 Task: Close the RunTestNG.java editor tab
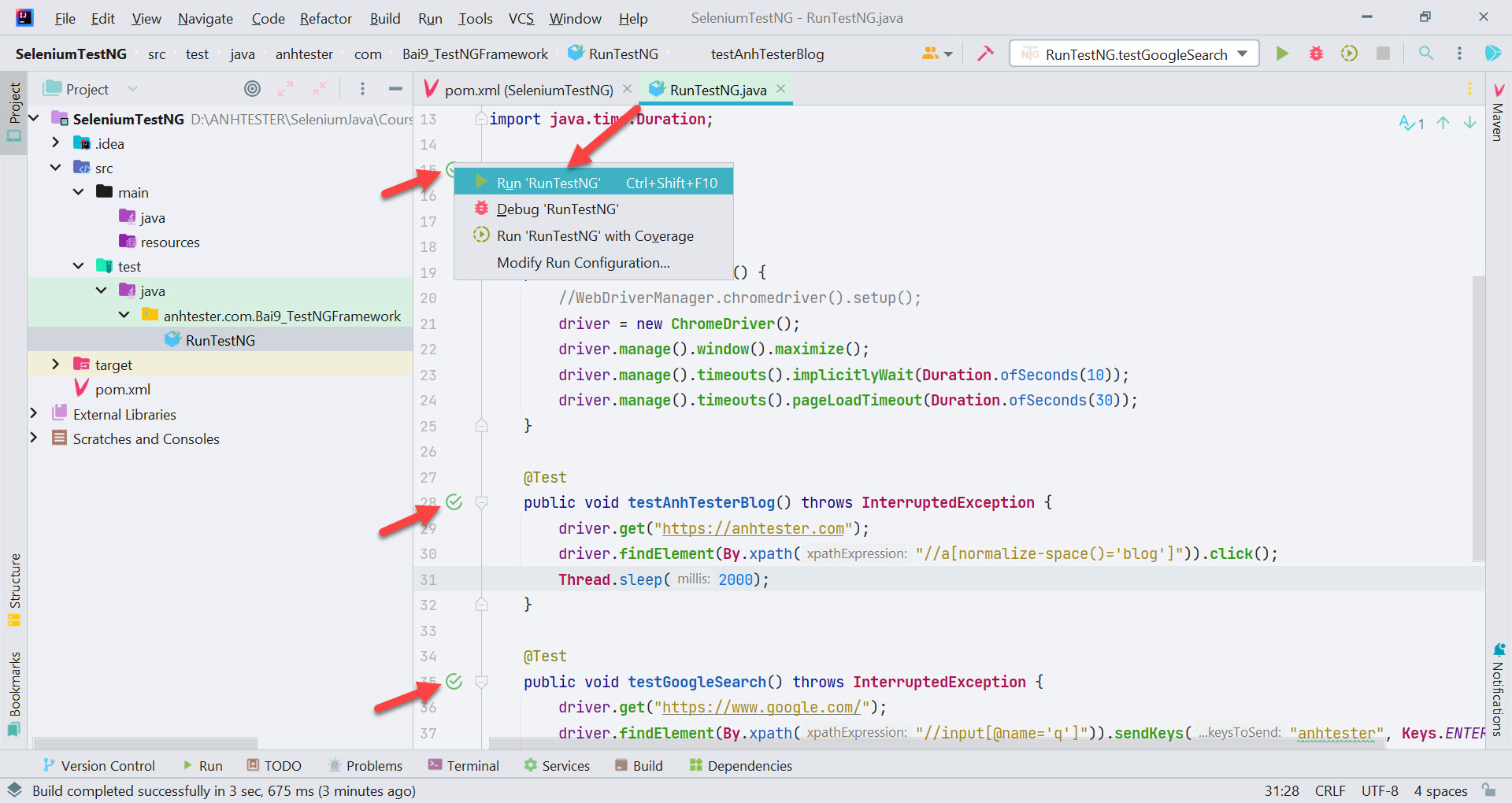(x=780, y=89)
